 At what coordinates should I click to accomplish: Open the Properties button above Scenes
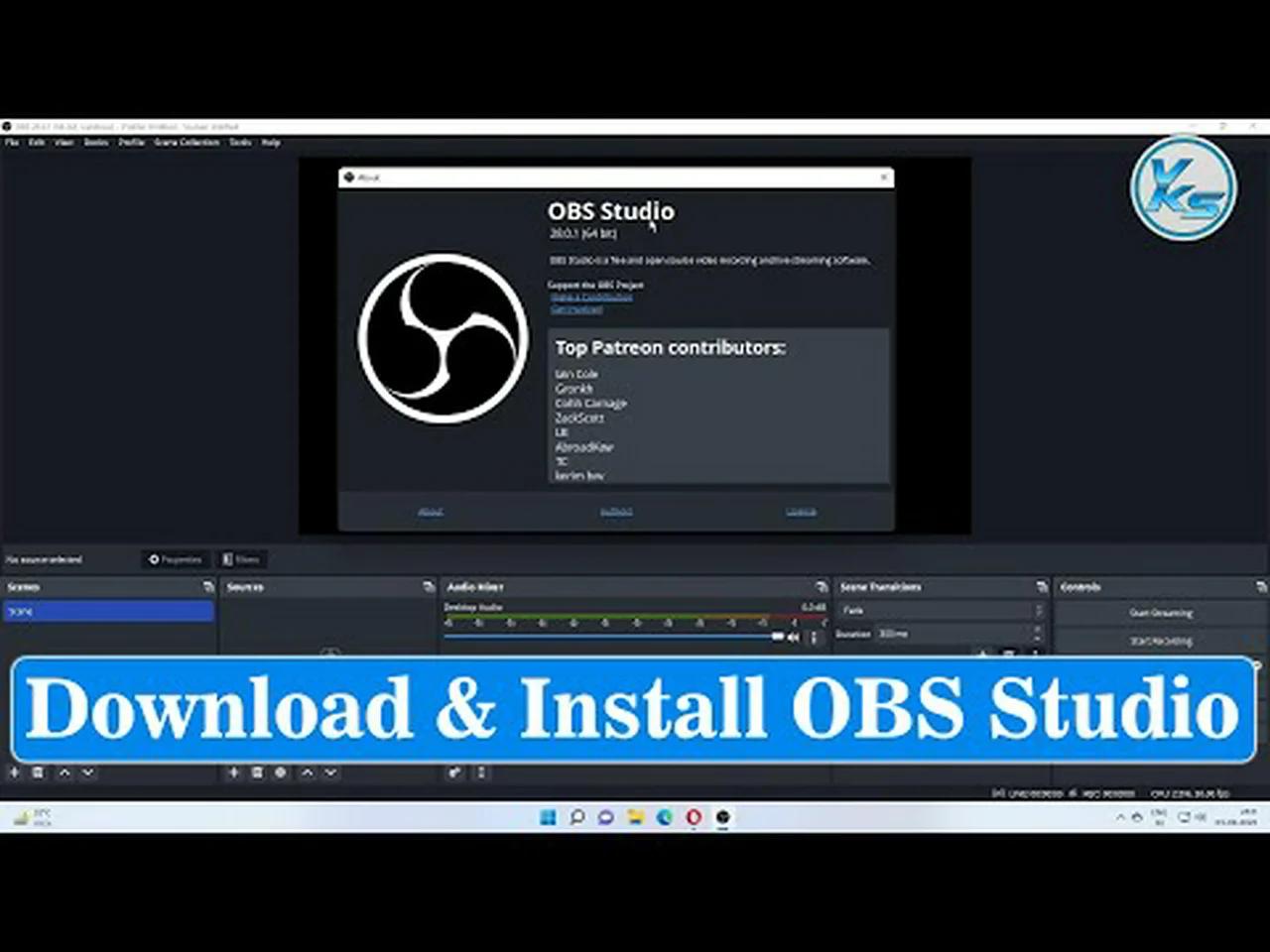click(176, 558)
